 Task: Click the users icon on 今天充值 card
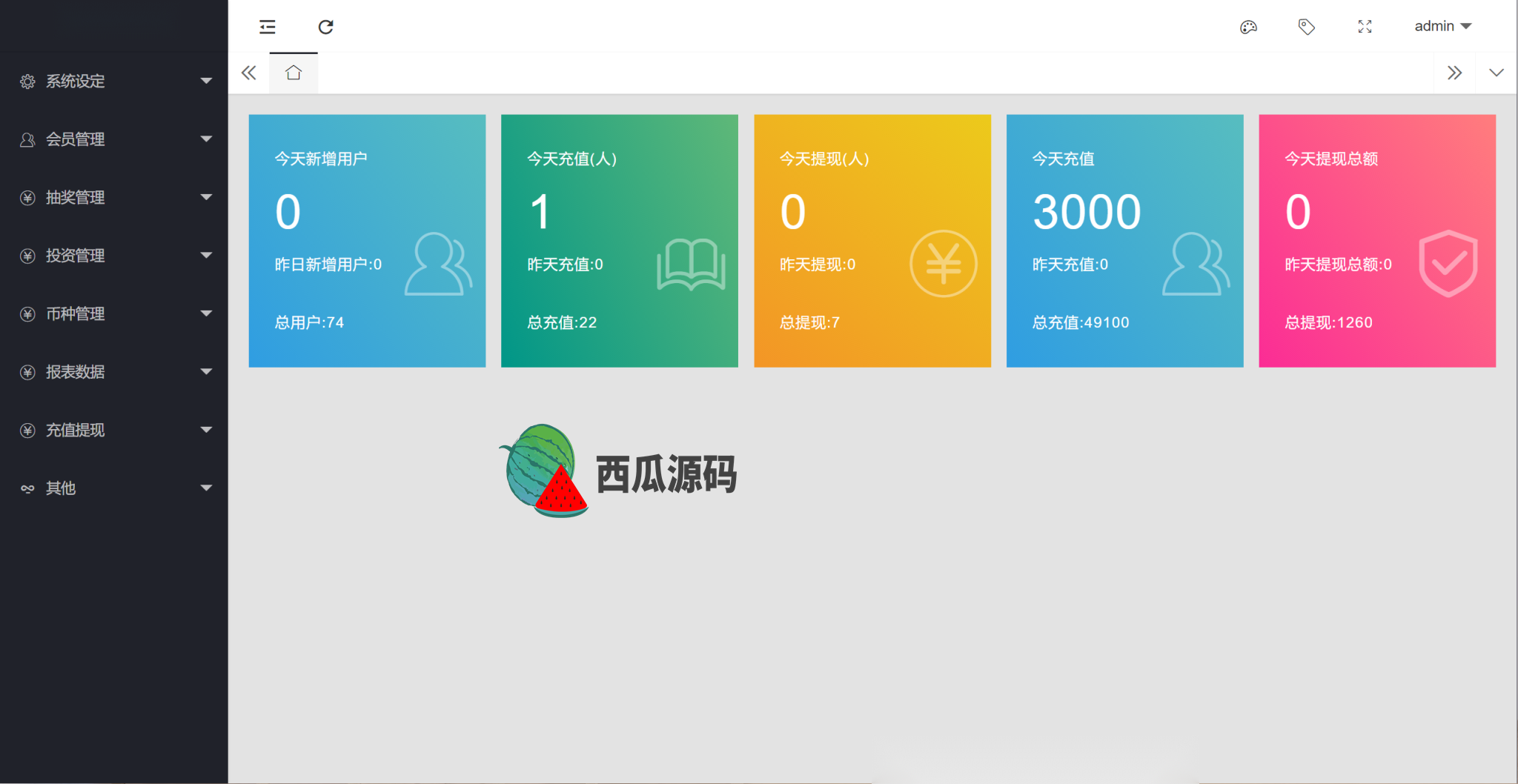pos(1196,264)
